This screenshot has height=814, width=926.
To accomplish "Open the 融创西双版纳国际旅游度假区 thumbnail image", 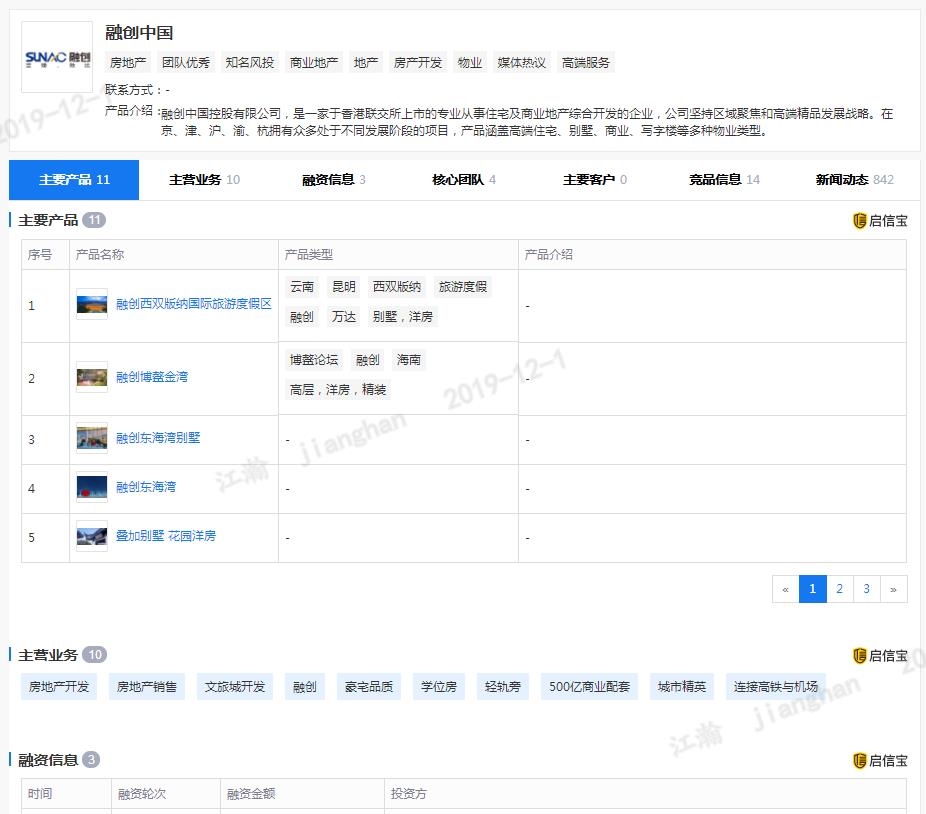I will coord(92,304).
